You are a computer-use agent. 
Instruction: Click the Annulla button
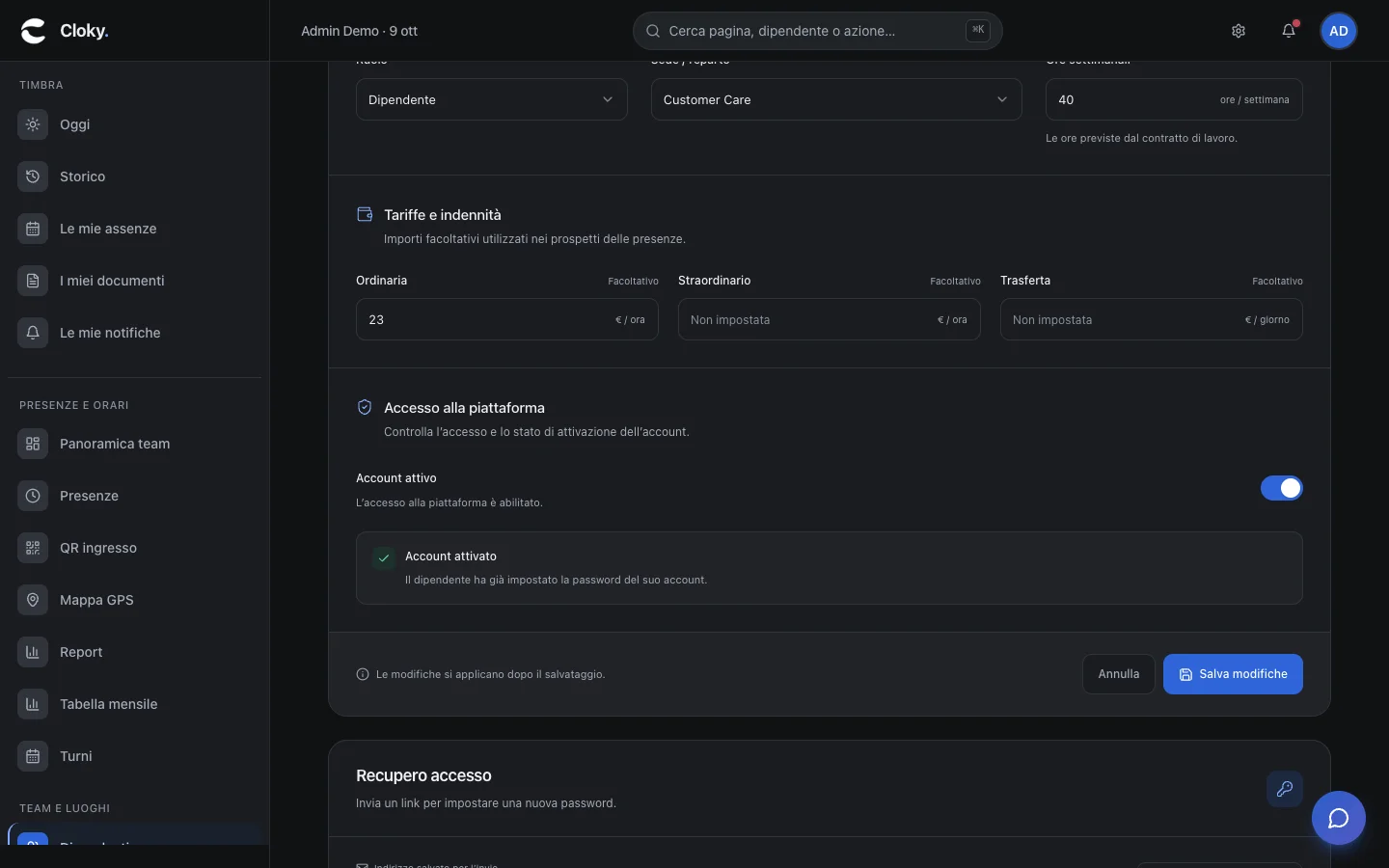point(1119,674)
